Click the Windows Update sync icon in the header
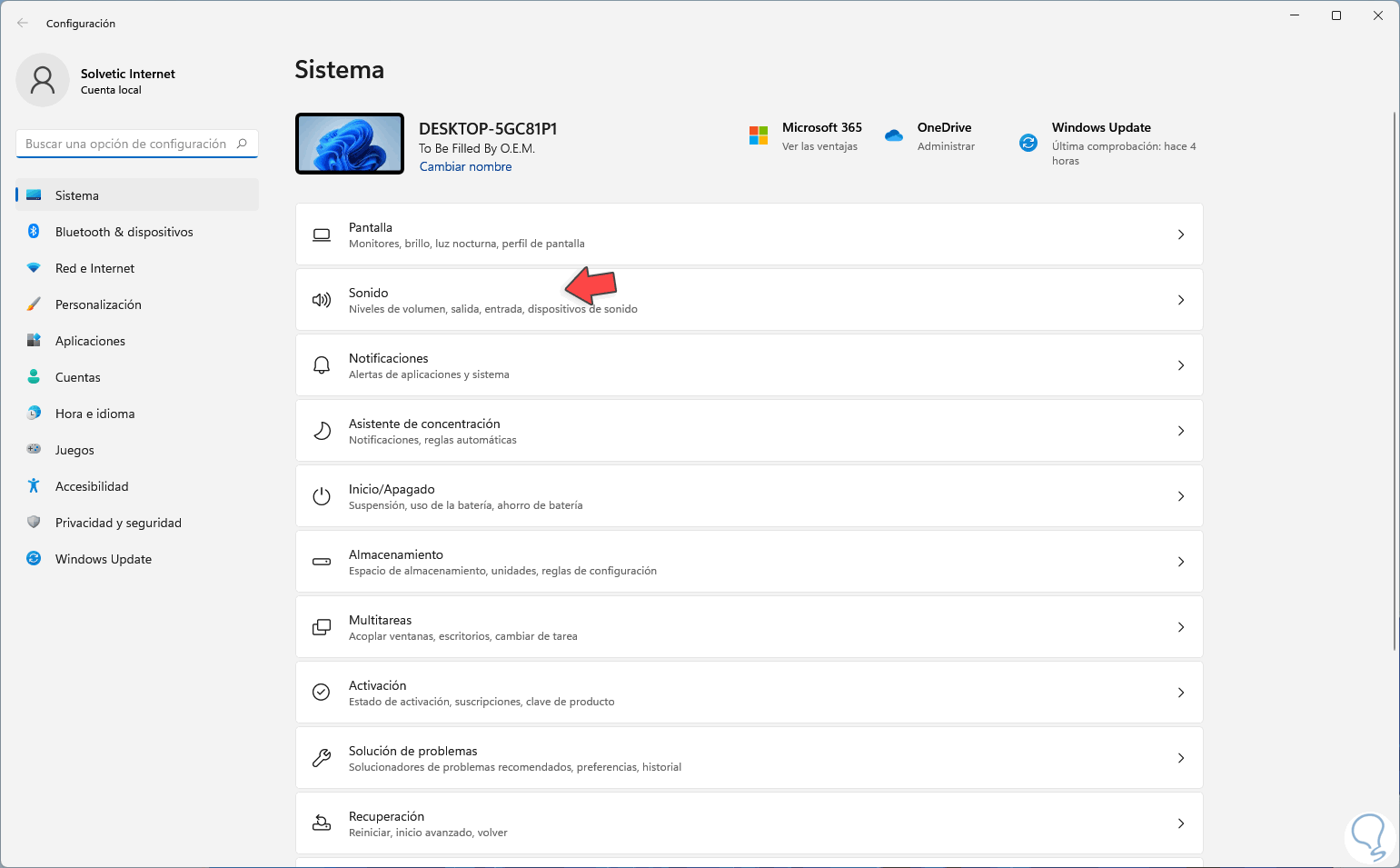This screenshot has height=868, width=1400. click(1028, 143)
